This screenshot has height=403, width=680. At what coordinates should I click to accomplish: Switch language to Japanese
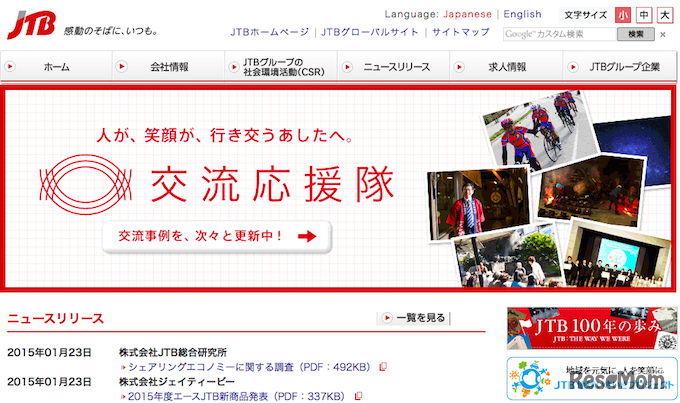pos(467,14)
